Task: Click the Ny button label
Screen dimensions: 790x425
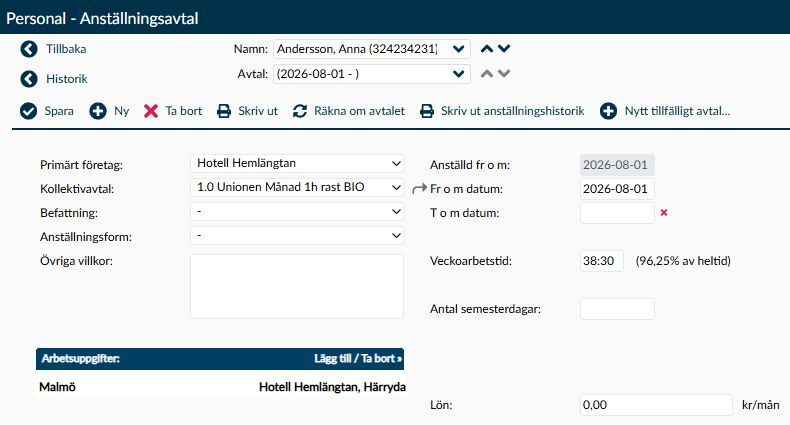Action: [121, 111]
